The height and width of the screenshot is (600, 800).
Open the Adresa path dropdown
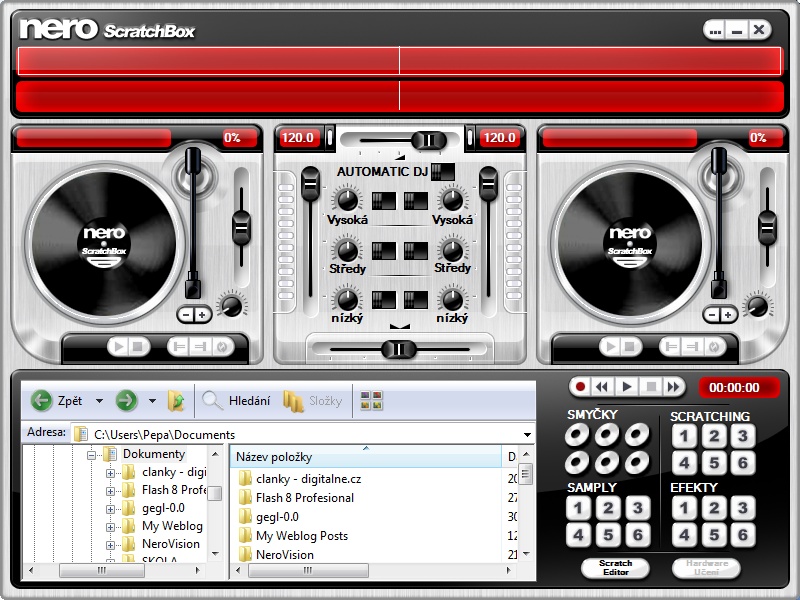point(527,435)
